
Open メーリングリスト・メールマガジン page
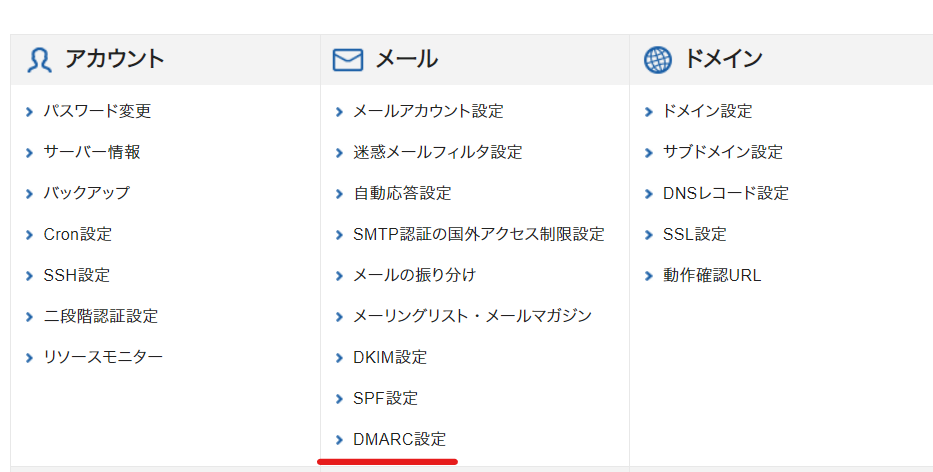pyautogui.click(x=472, y=316)
